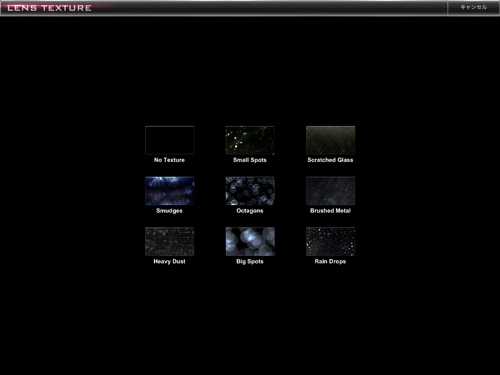500x375 pixels.
Task: Select the Smudges texture thumbnail
Action: 169,191
